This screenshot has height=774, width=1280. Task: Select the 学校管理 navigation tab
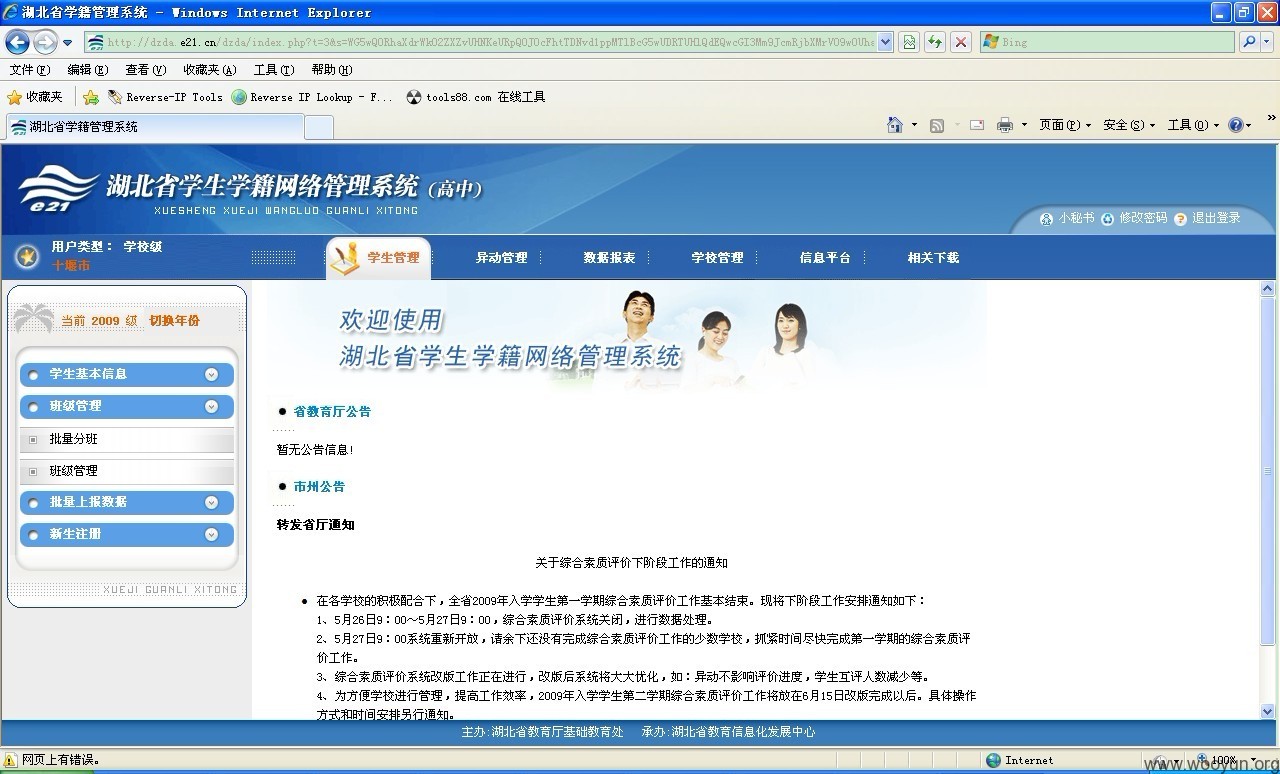pos(717,258)
